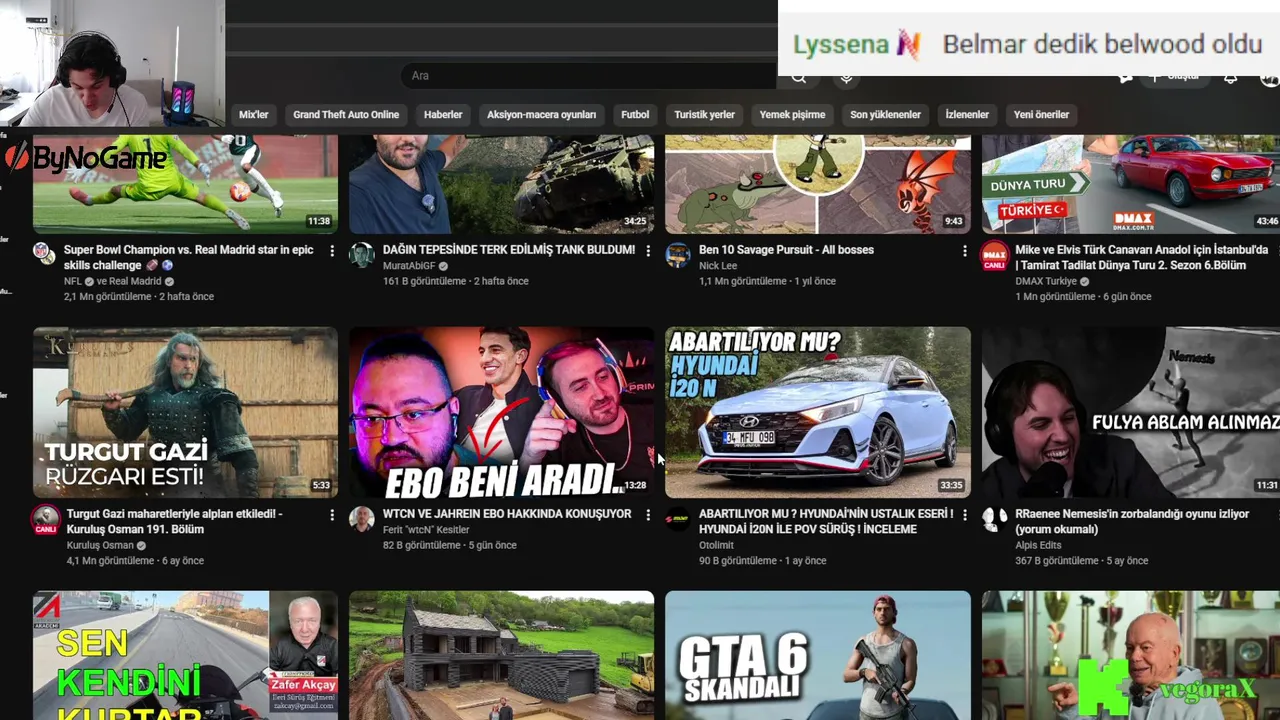Select the Haberler filter chip

[443, 115]
